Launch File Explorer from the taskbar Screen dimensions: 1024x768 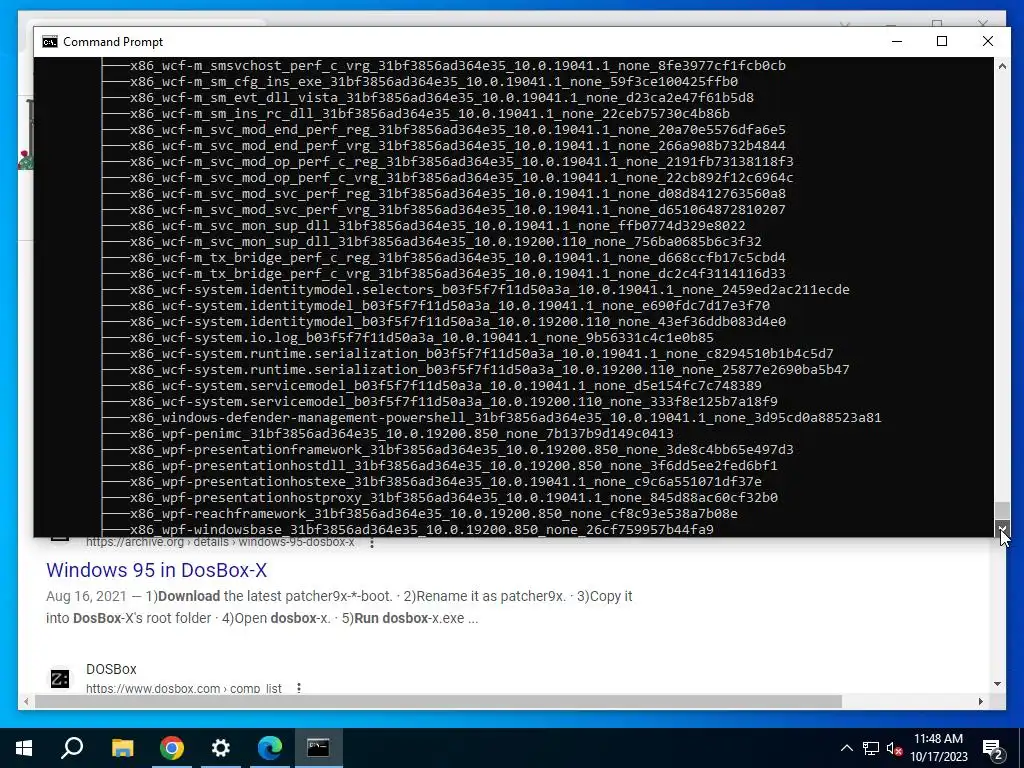tap(122, 748)
